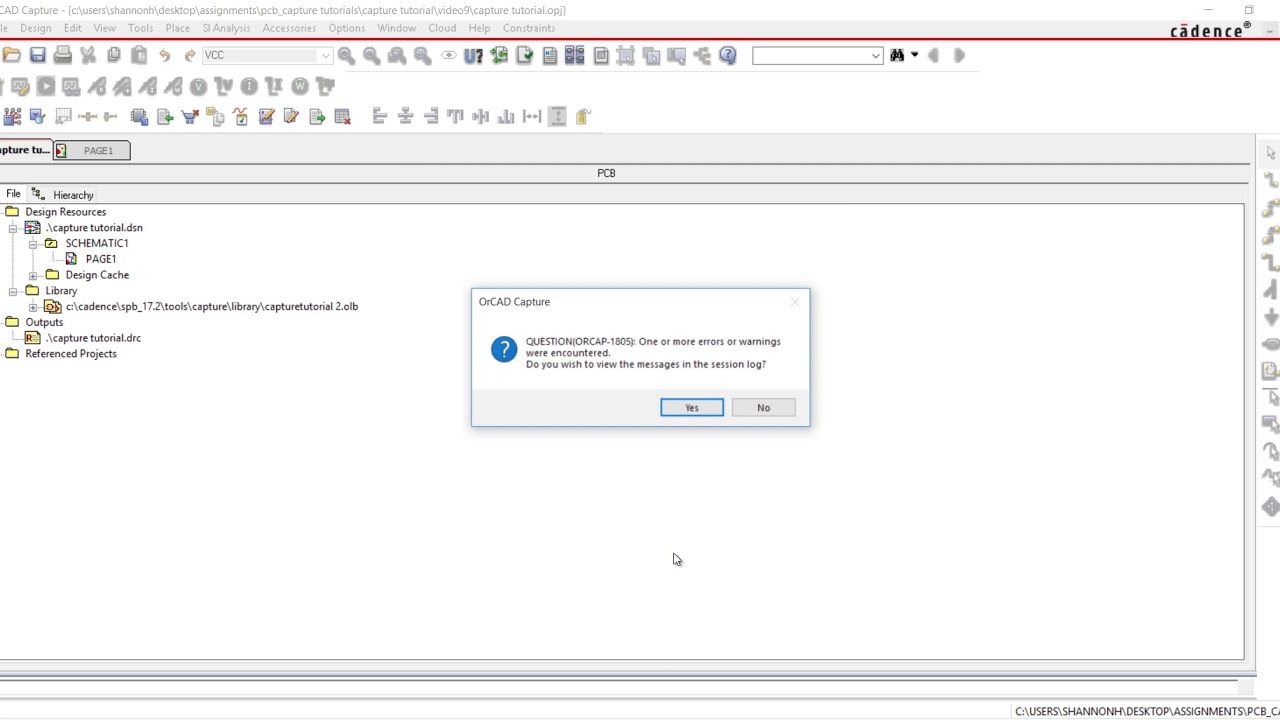The width and height of the screenshot is (1280, 720).
Task: Click the empty search text box
Action: click(810, 56)
